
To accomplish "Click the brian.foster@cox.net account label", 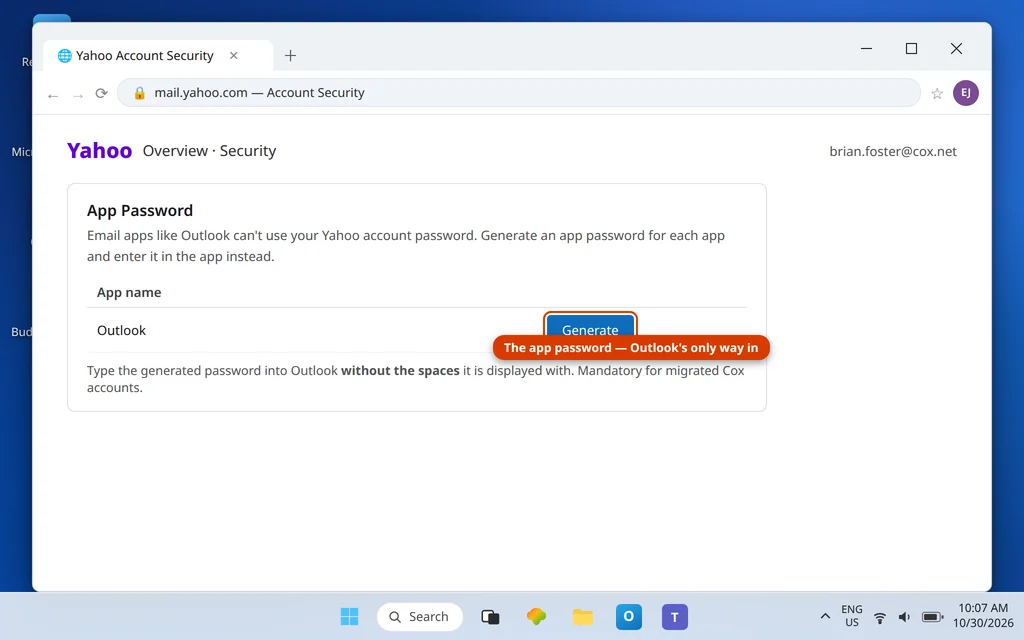I will pyautogui.click(x=893, y=152).
